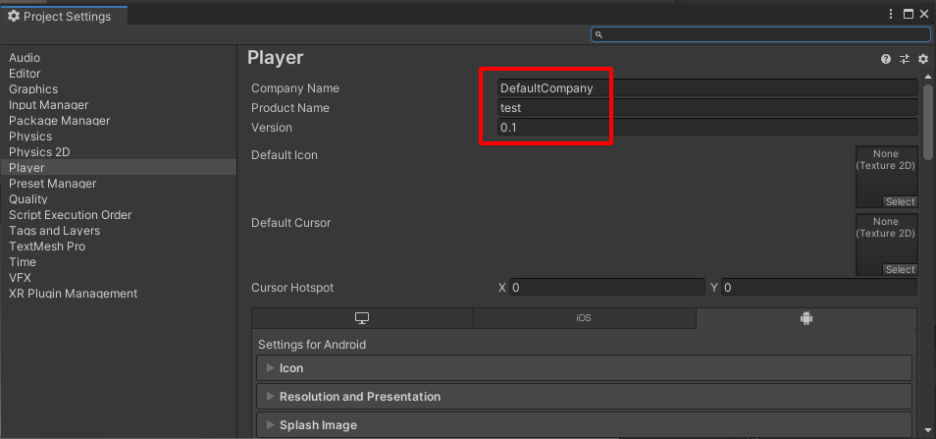Click the Version label
936x439 pixels.
272,128
